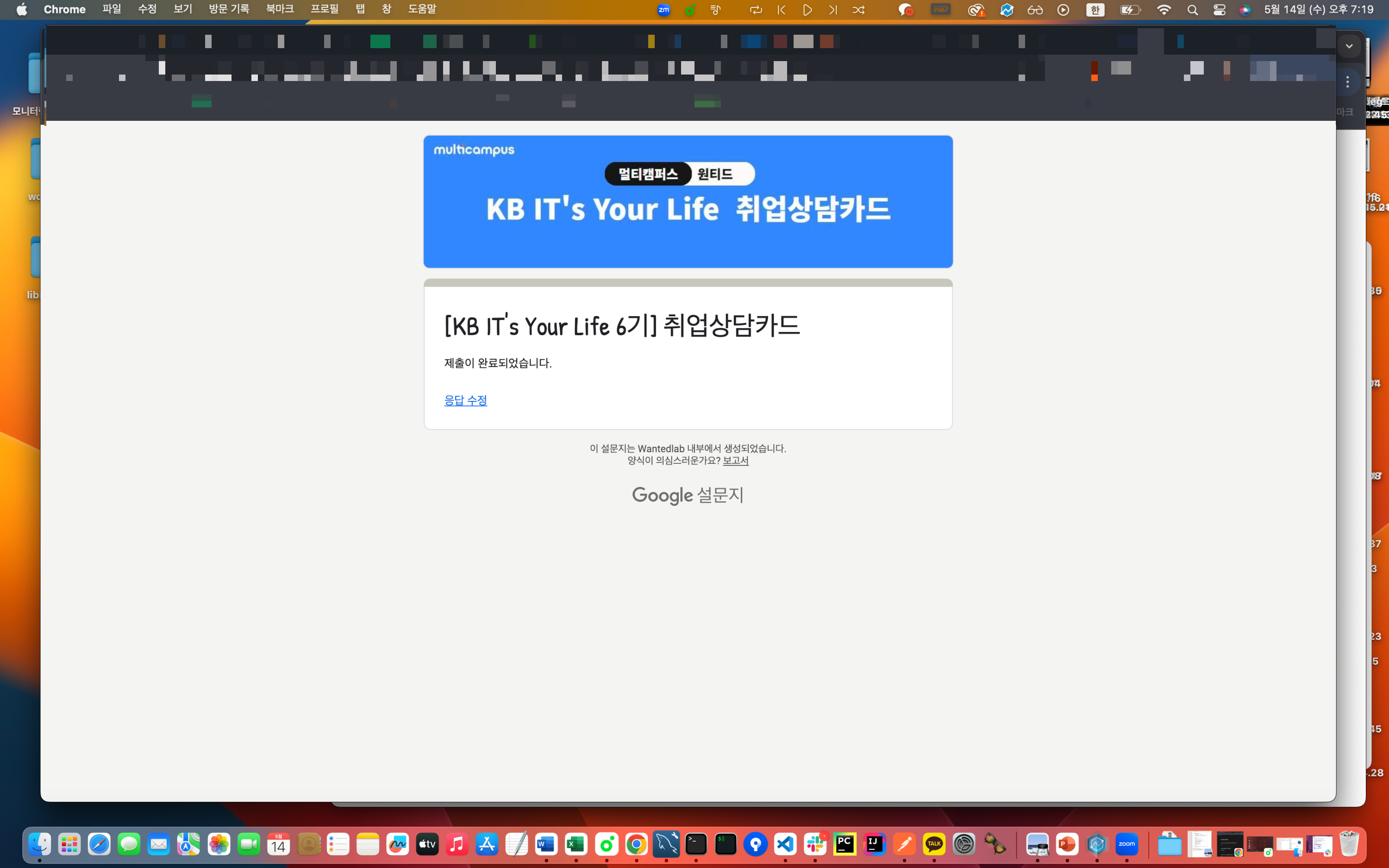1389x868 pixels.
Task: Open the date and time notification panel
Action: tap(1319, 9)
